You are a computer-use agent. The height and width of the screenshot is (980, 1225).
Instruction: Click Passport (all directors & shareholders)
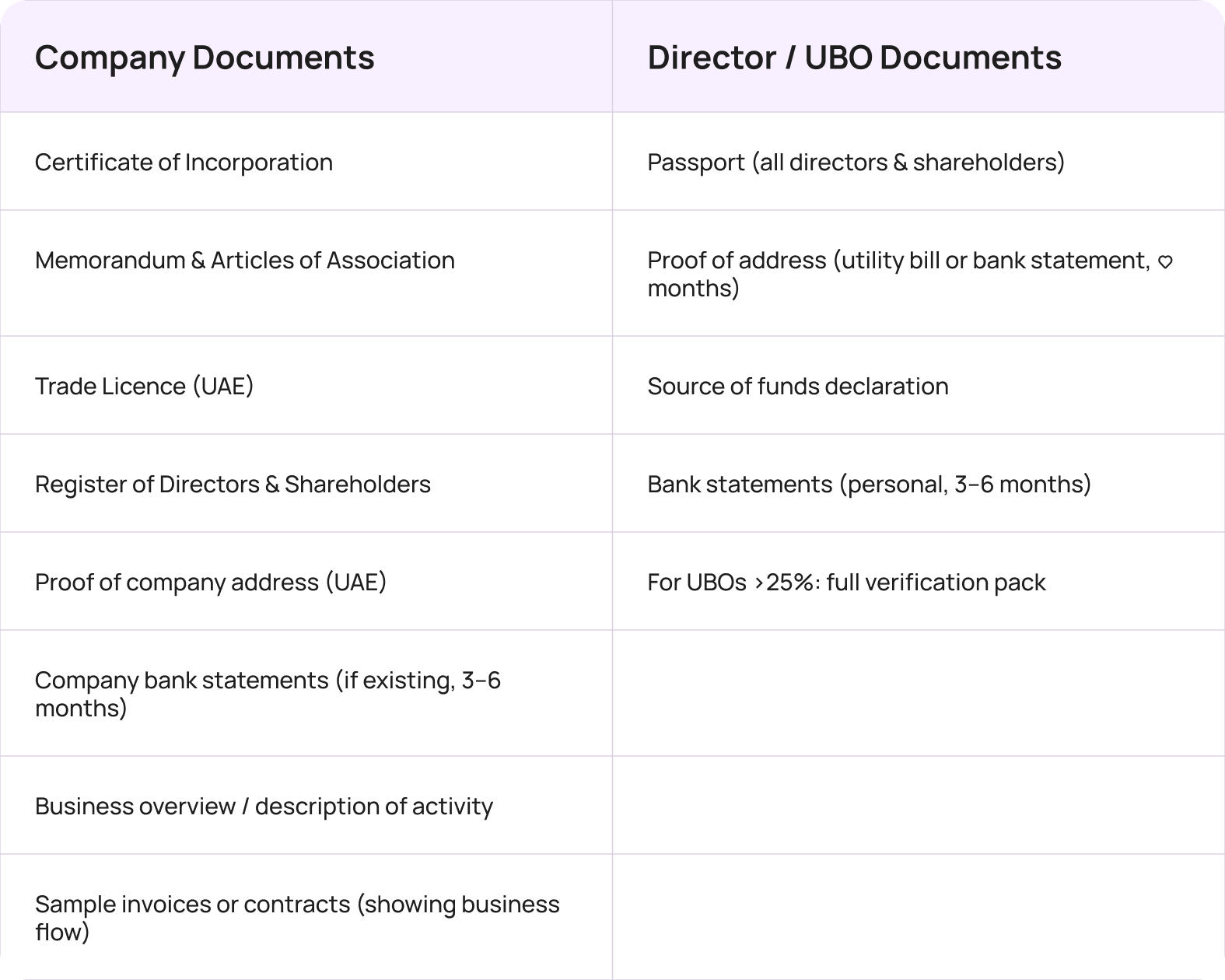pyautogui.click(x=856, y=162)
